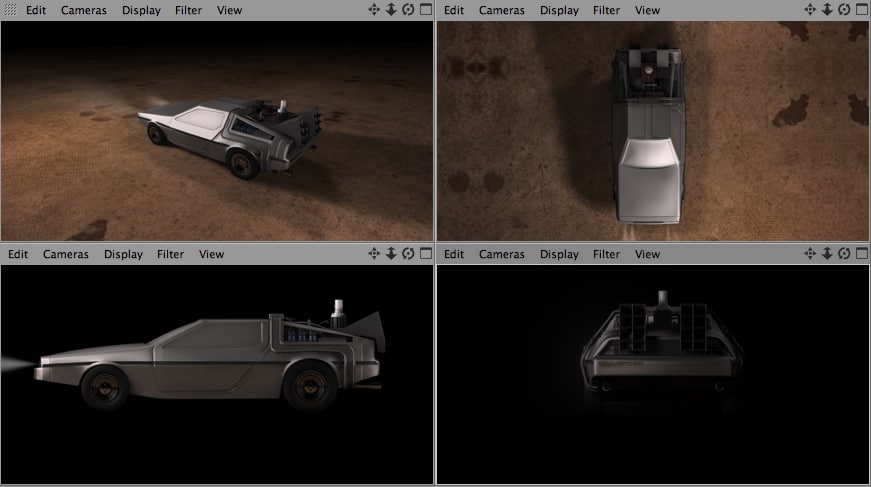This screenshot has height=487, width=871.
Task: Click the rotate camera icon in the side-view viewport
Action: coord(408,254)
